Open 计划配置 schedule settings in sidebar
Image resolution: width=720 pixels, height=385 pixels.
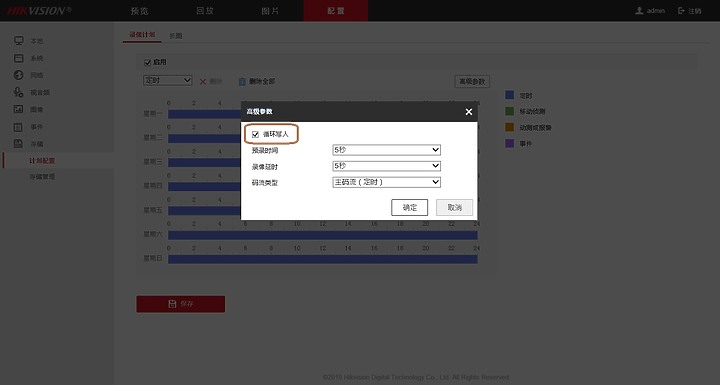42,161
